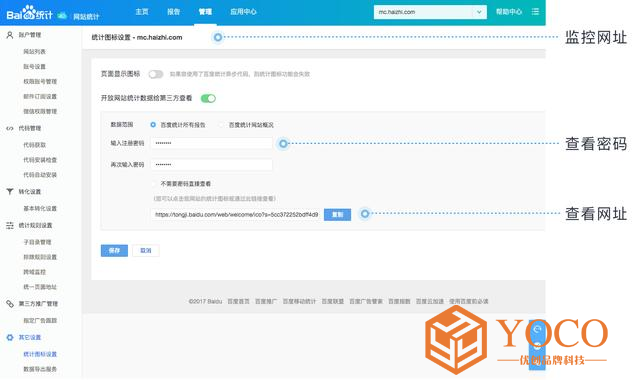The height and width of the screenshot is (380, 640).
Task: Click the sliders icon beside 统计规则设置
Action: [x=10, y=225]
